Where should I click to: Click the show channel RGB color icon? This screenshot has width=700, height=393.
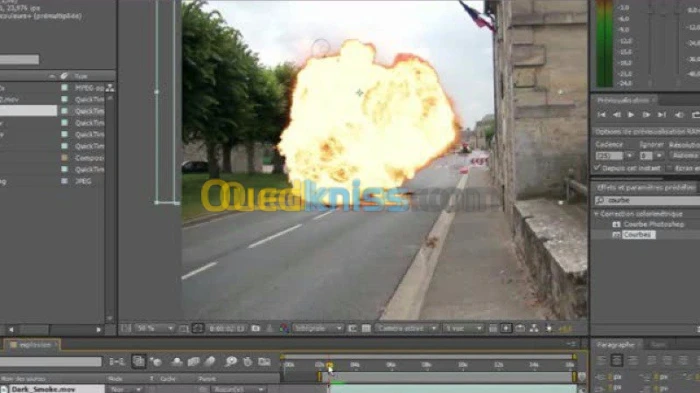pos(284,328)
